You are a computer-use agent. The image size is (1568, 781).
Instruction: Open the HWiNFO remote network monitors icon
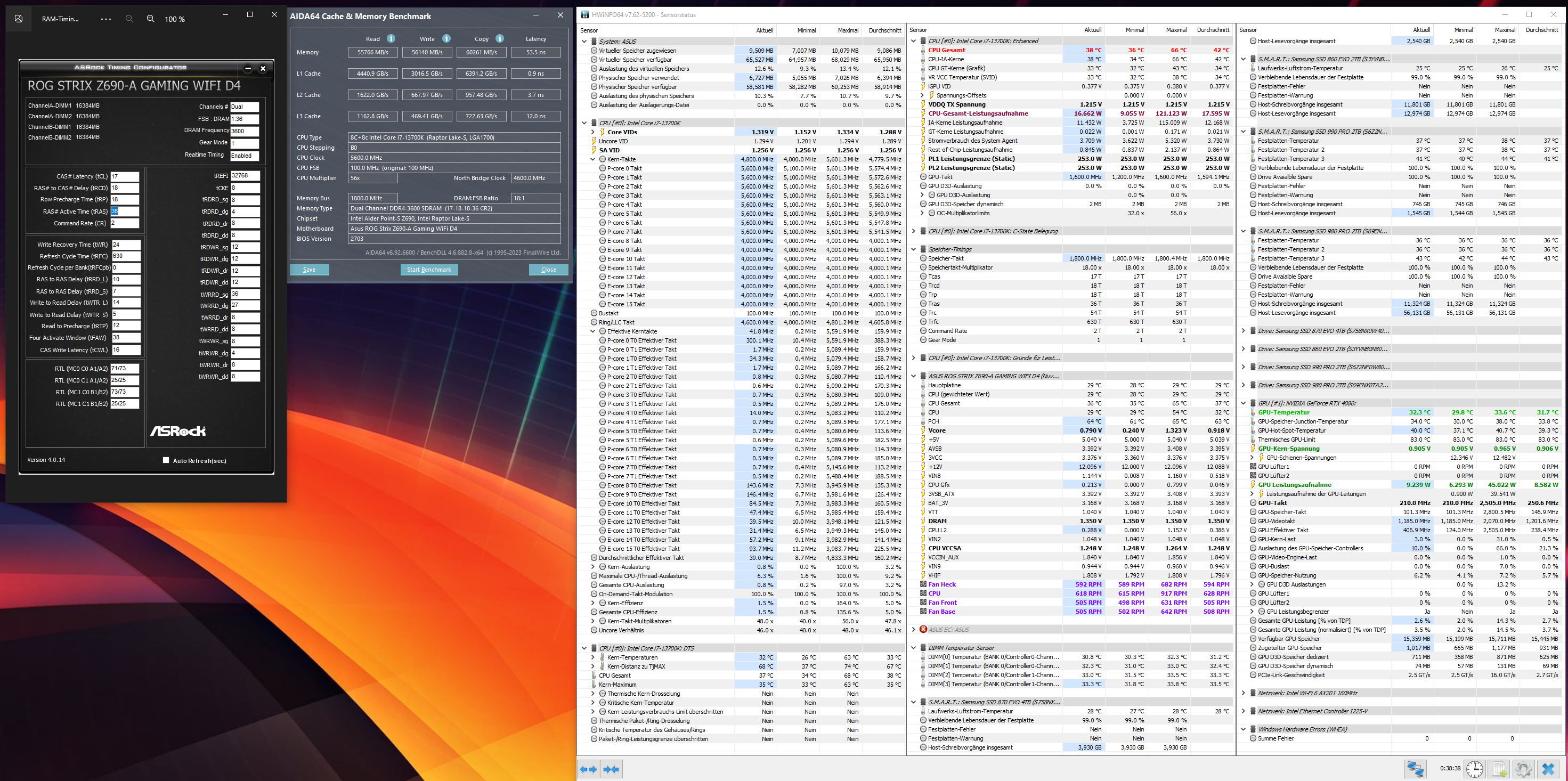click(x=1415, y=769)
